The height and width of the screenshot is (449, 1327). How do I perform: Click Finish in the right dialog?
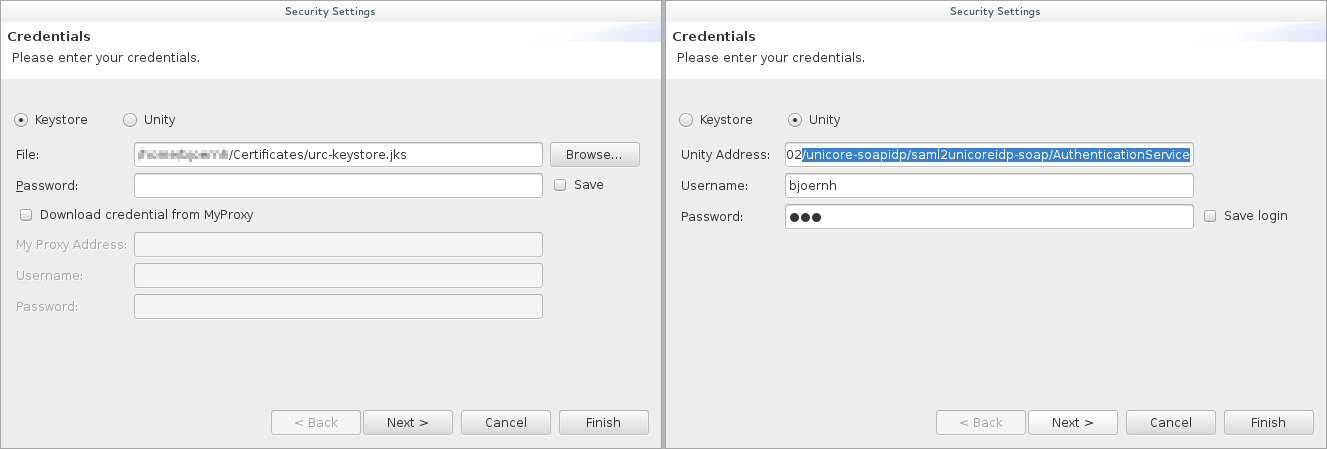1269,423
